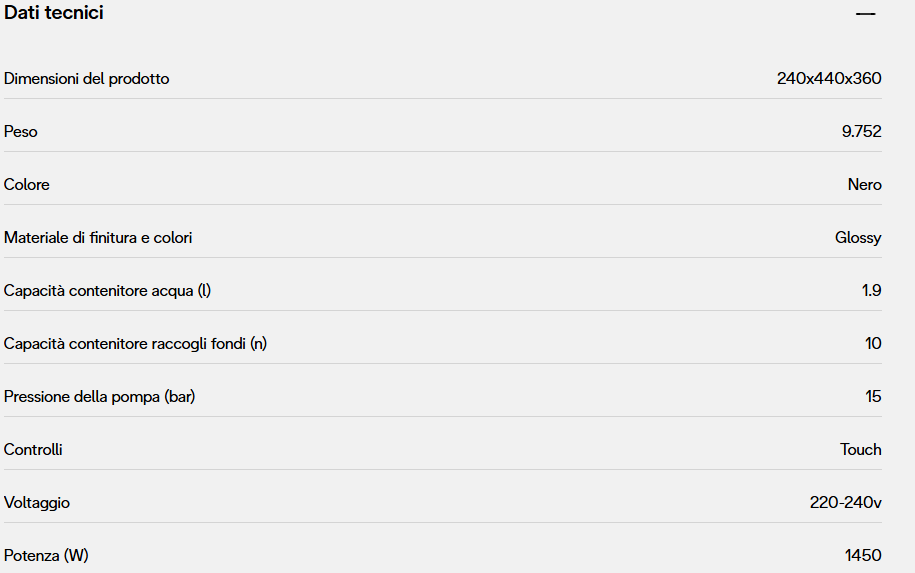915x573 pixels.
Task: Select Capacità contenitore acqua label
Action: pos(108,290)
